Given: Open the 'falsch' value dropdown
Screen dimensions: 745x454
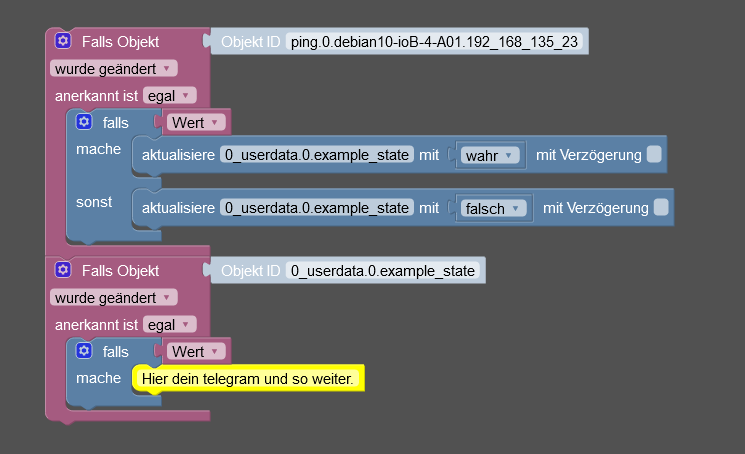Looking at the screenshot, I should [493, 208].
